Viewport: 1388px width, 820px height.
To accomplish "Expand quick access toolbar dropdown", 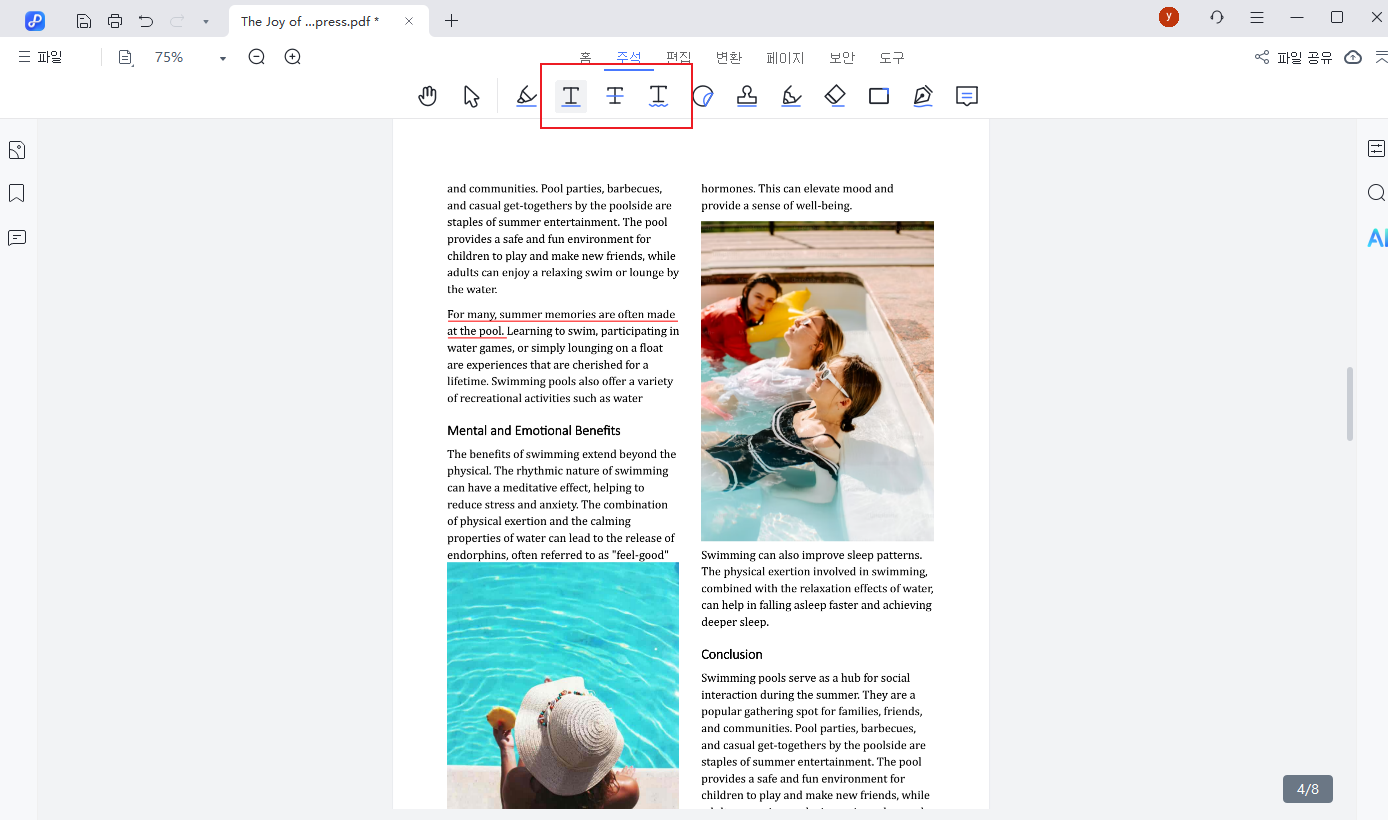I will coord(206,21).
